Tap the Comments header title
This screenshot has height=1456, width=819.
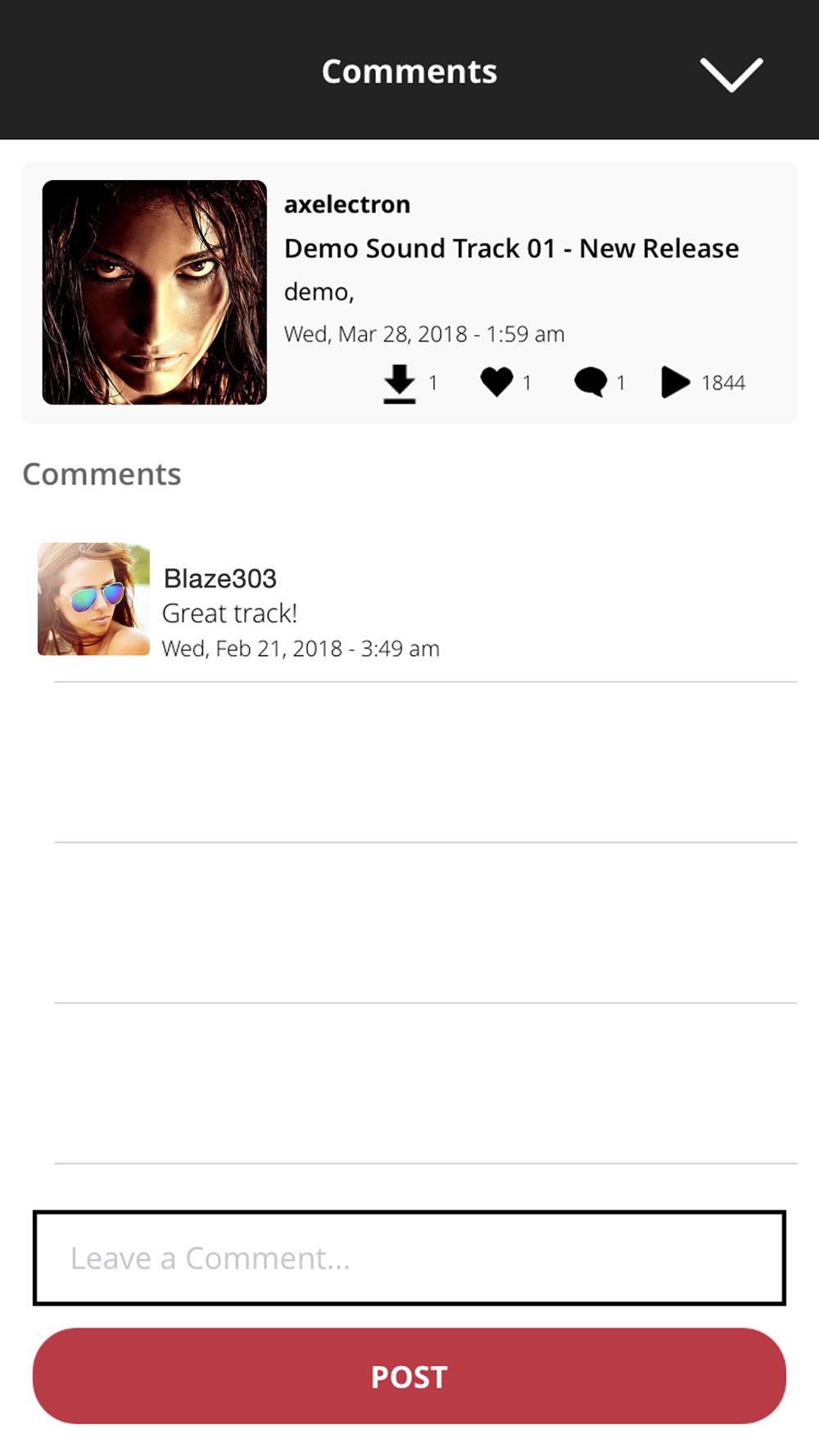(409, 72)
